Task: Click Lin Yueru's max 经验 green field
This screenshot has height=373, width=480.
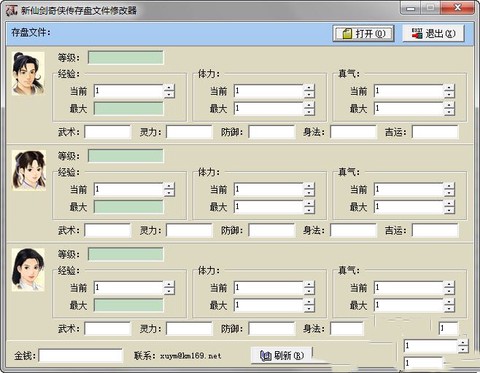Action: (x=129, y=305)
